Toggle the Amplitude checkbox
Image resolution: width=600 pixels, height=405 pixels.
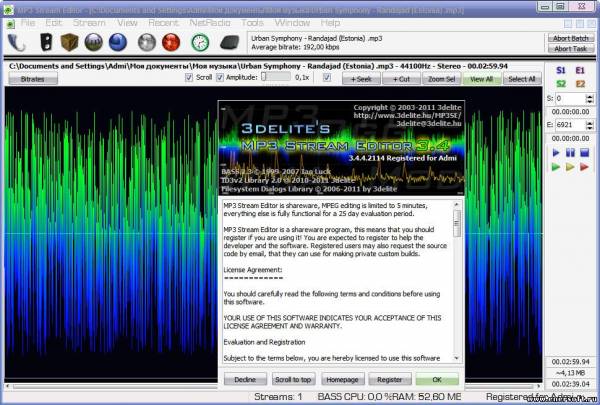click(220, 77)
